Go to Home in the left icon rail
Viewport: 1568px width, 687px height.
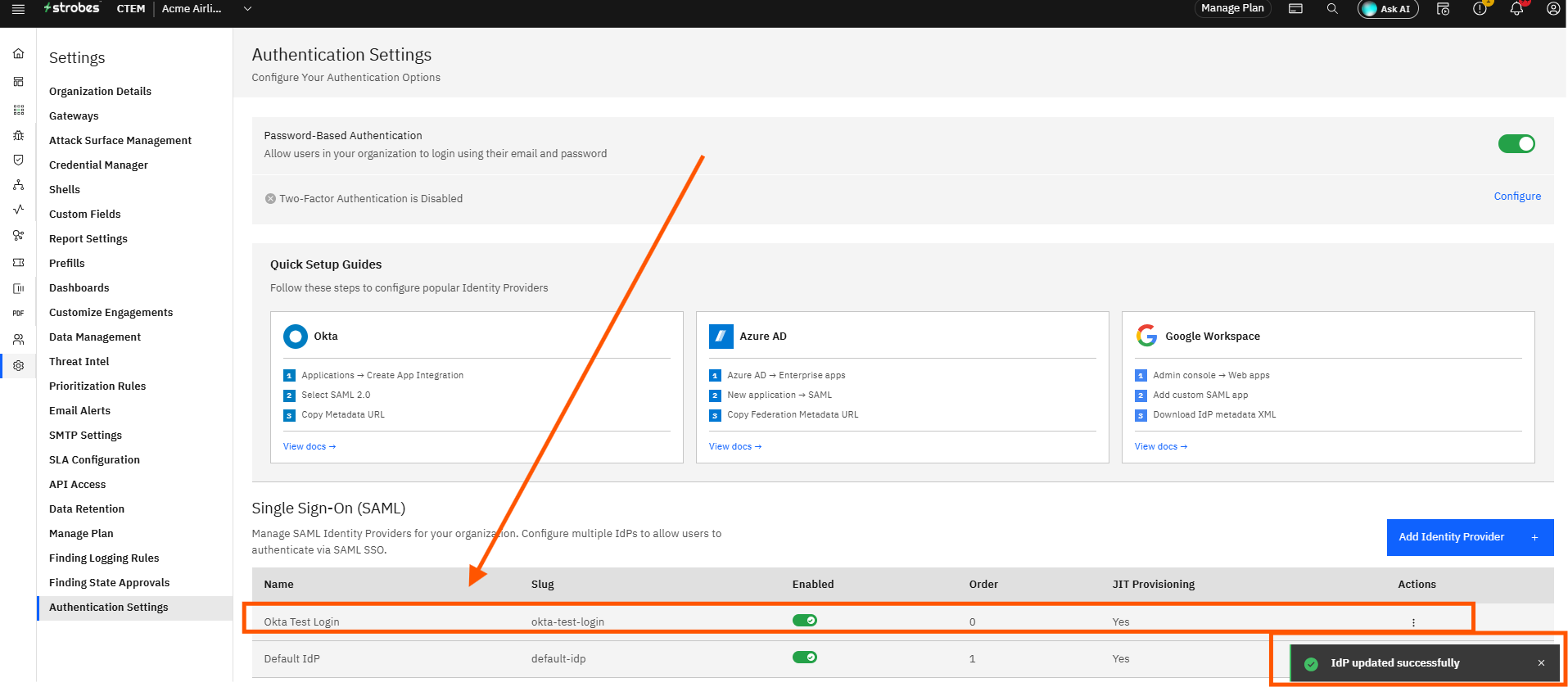pyautogui.click(x=18, y=53)
